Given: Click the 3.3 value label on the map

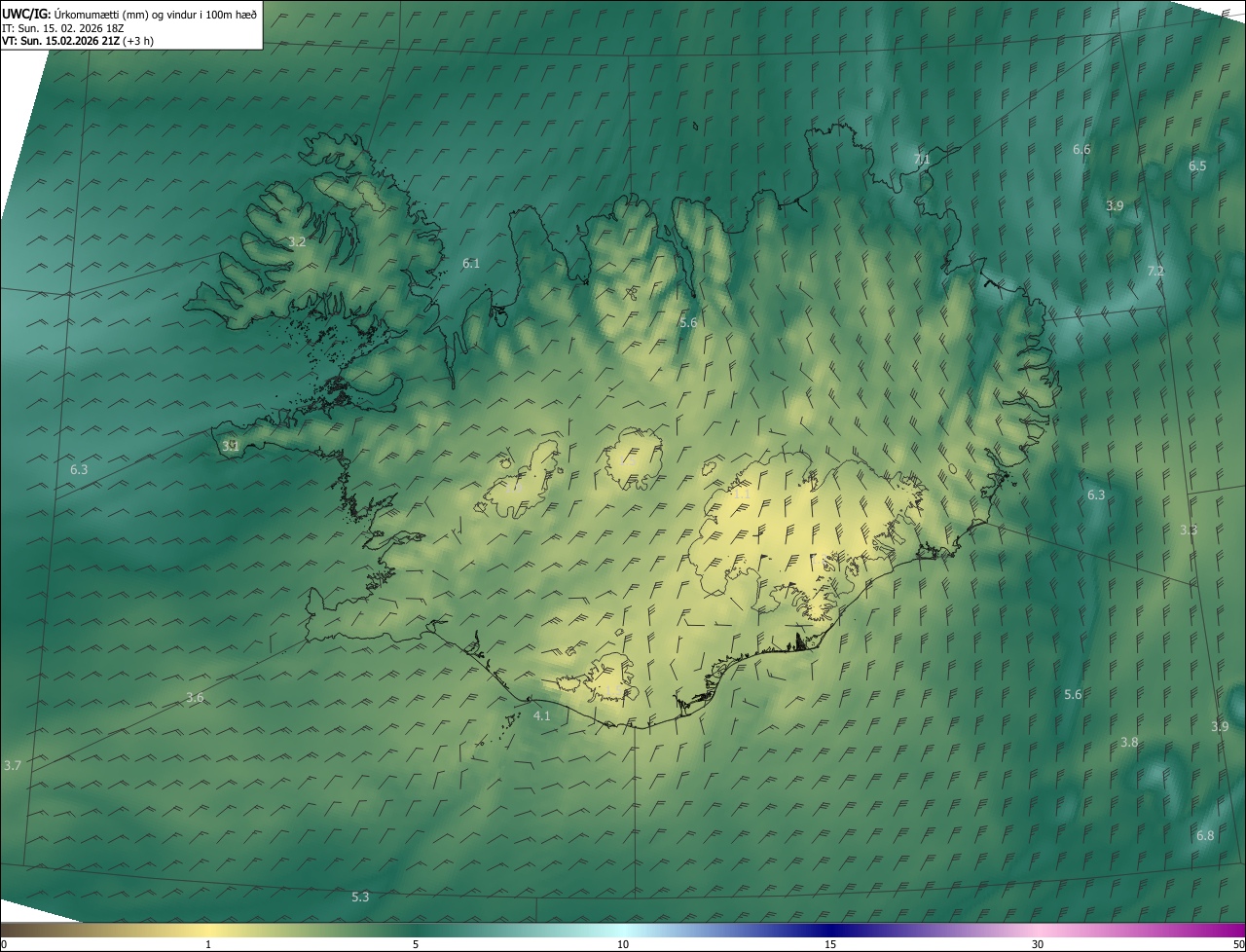Looking at the screenshot, I should (x=1189, y=530).
